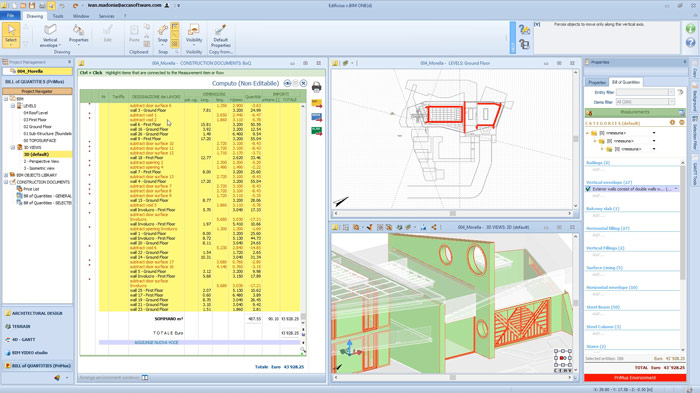The image size is (700, 393).
Task: Select the Properties tab in right panel
Action: tap(597, 83)
